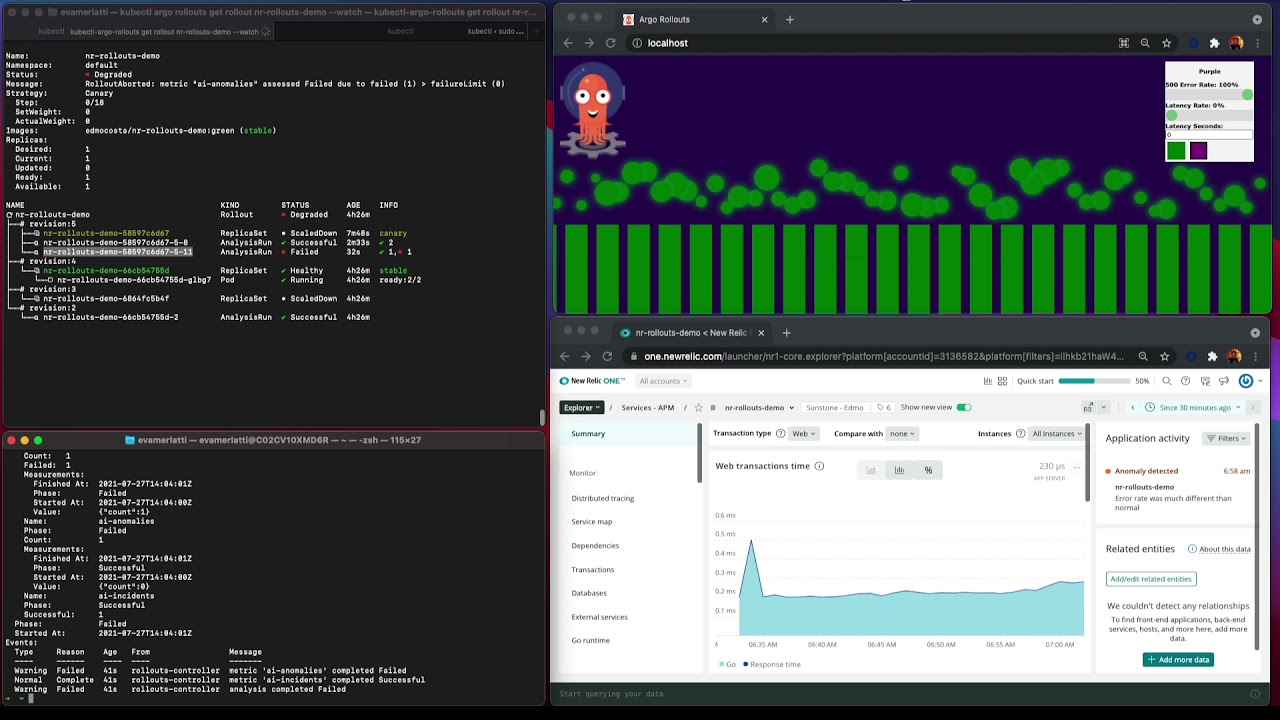Open the Compare with none dropdown
The height and width of the screenshot is (720, 1280).
click(x=902, y=433)
